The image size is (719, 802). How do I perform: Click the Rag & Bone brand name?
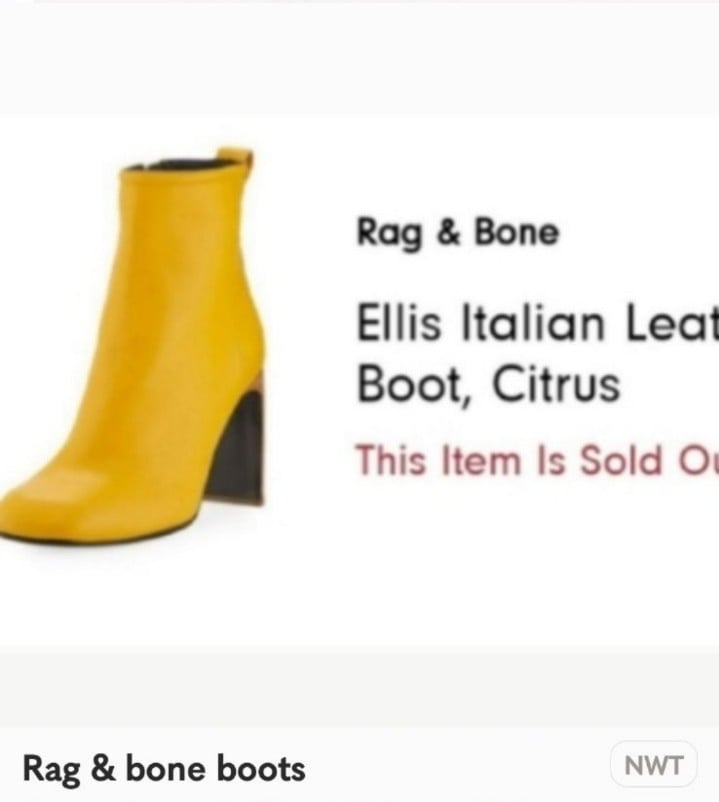point(458,233)
